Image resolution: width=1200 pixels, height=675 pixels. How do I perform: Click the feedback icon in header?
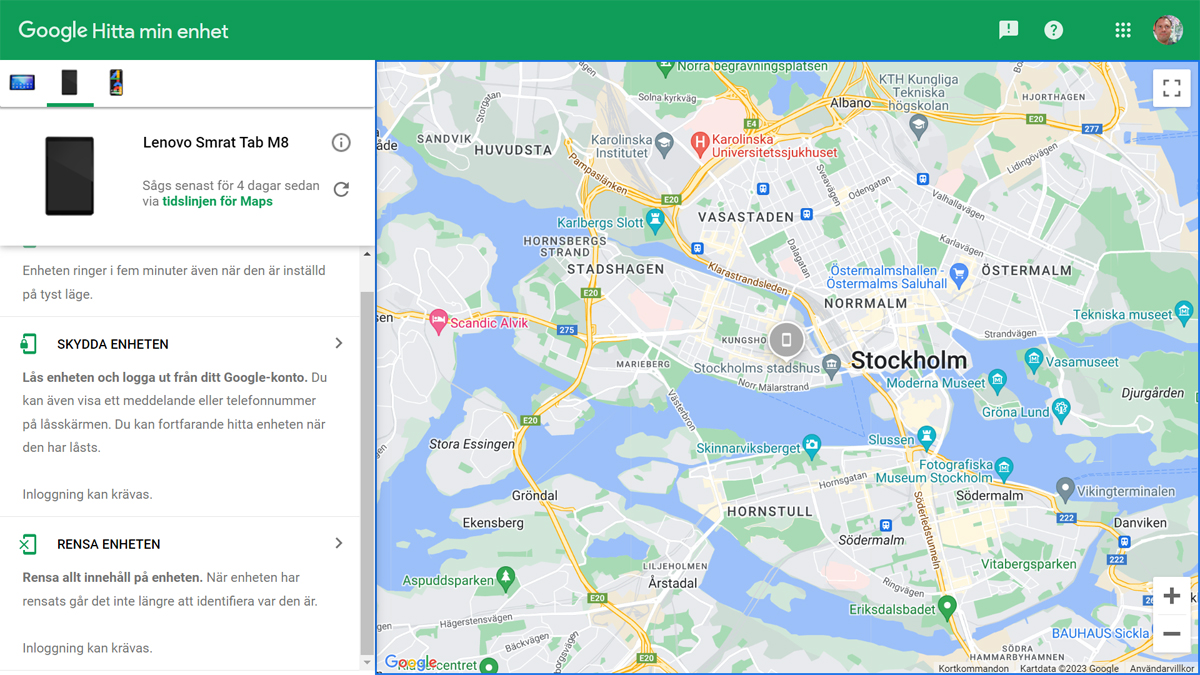[x=1008, y=30]
